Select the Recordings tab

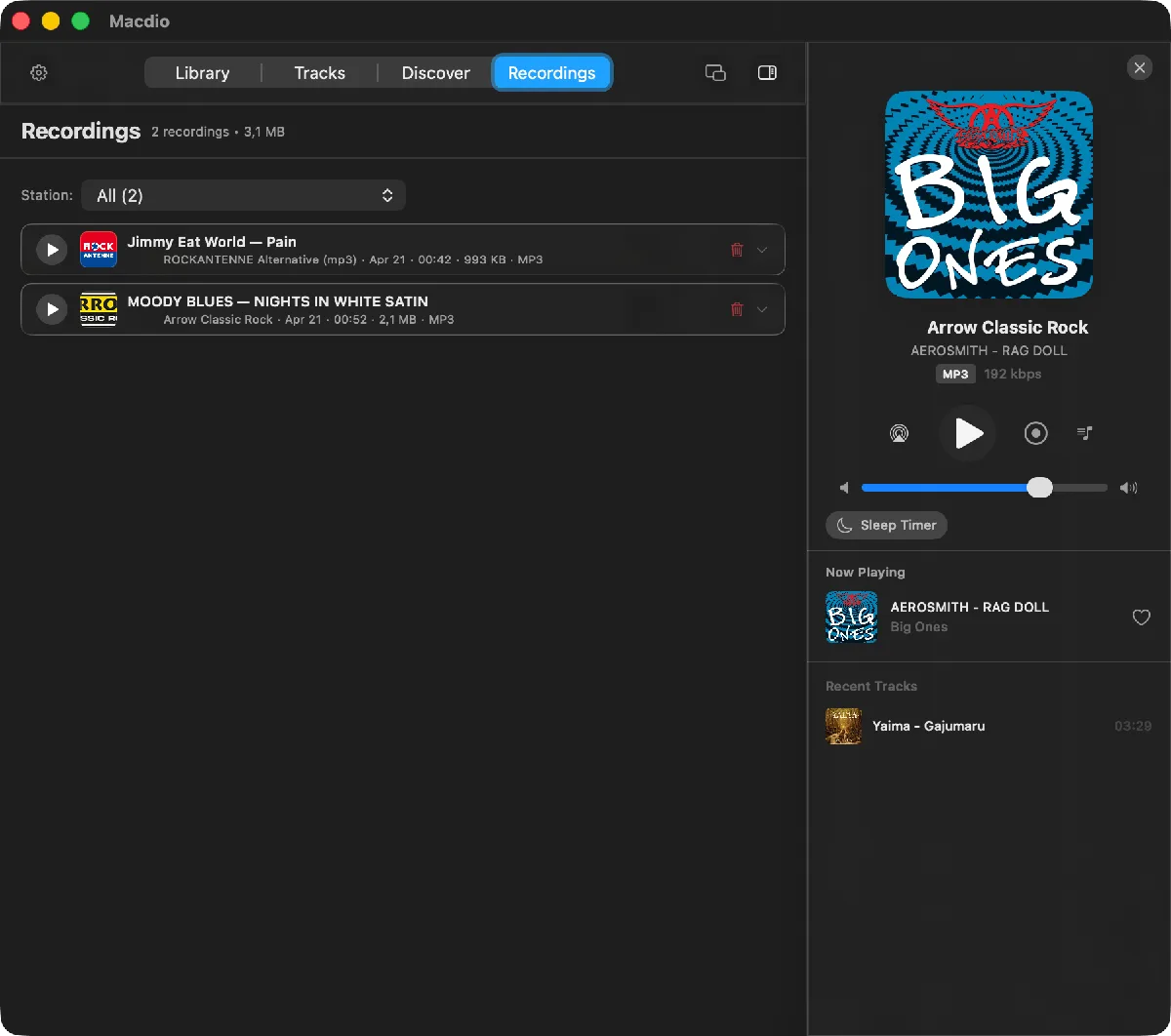tap(551, 73)
